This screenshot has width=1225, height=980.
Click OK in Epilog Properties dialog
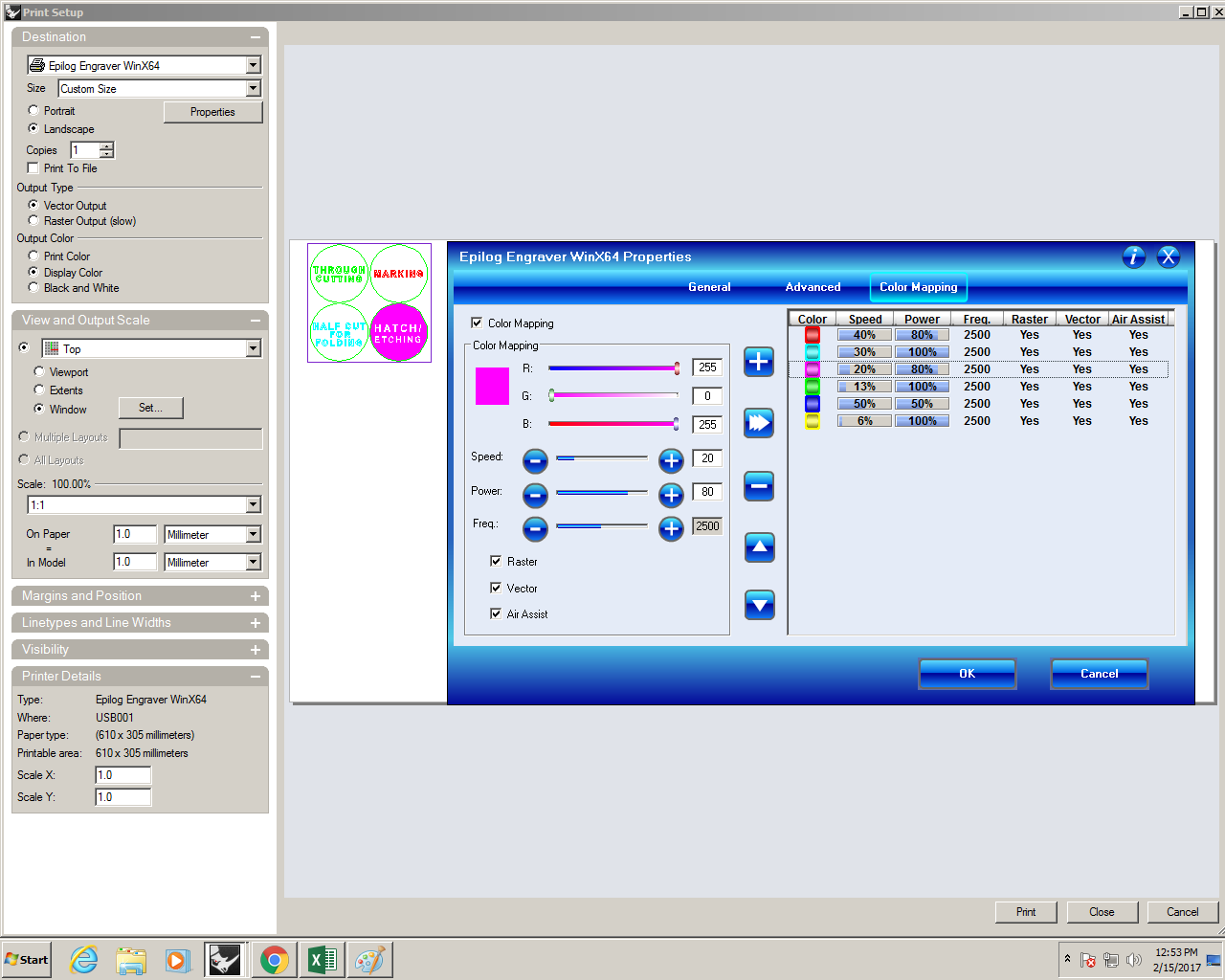coord(968,674)
